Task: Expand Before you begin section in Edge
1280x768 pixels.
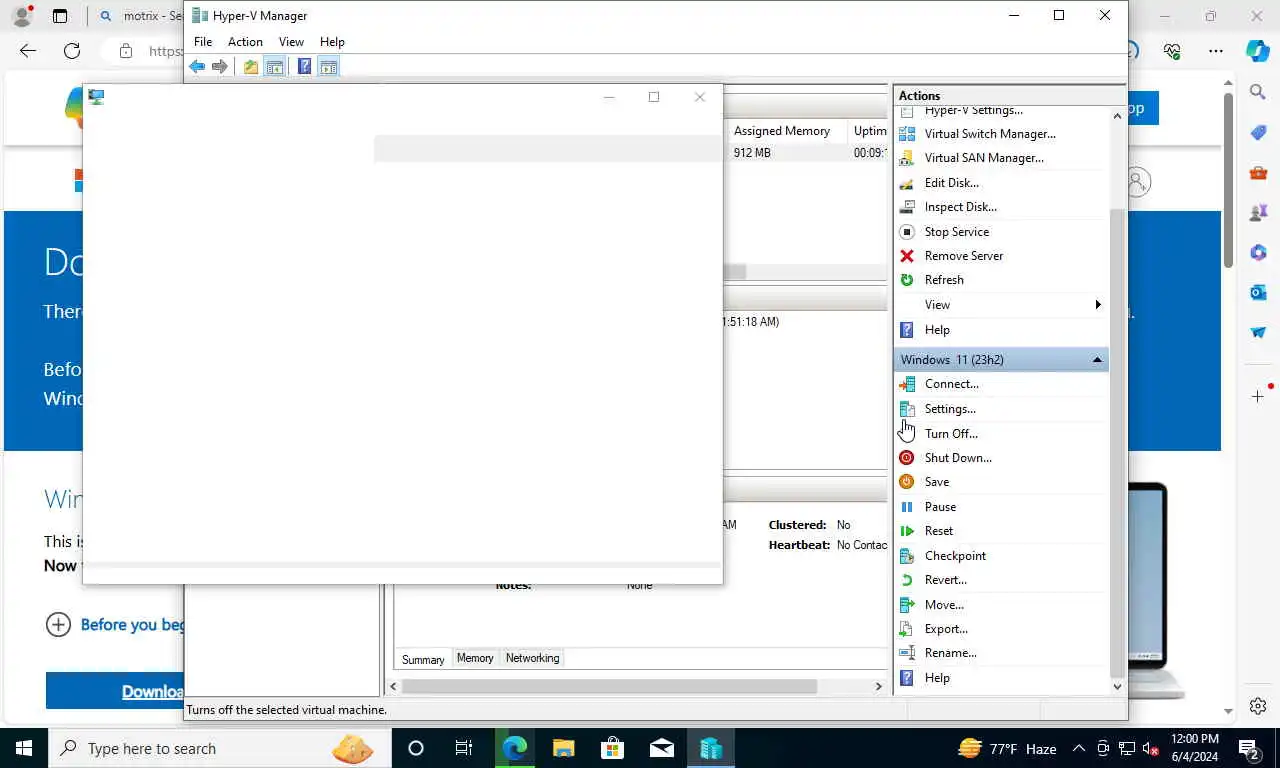Action: [x=58, y=625]
